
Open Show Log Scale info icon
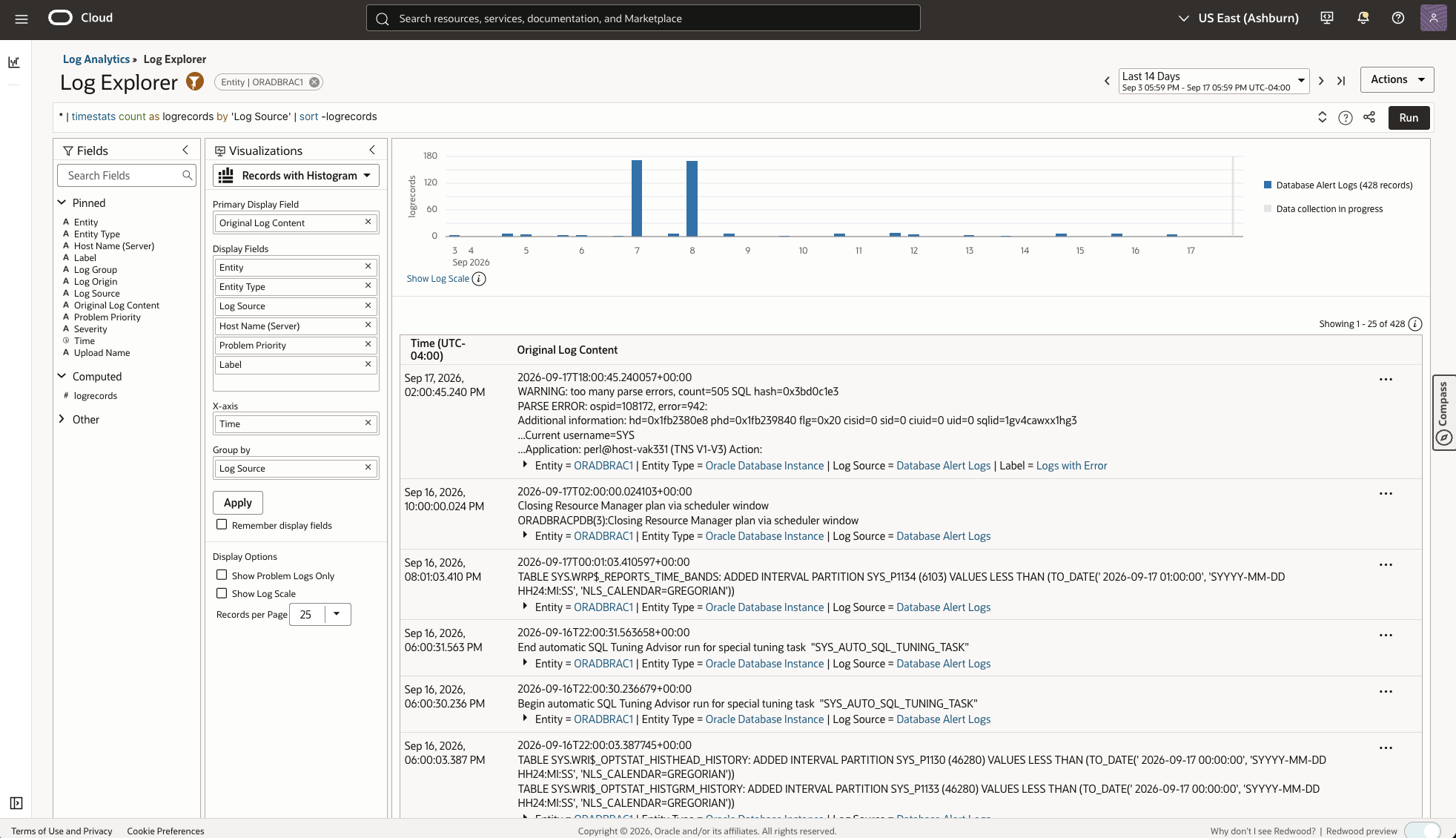click(479, 279)
